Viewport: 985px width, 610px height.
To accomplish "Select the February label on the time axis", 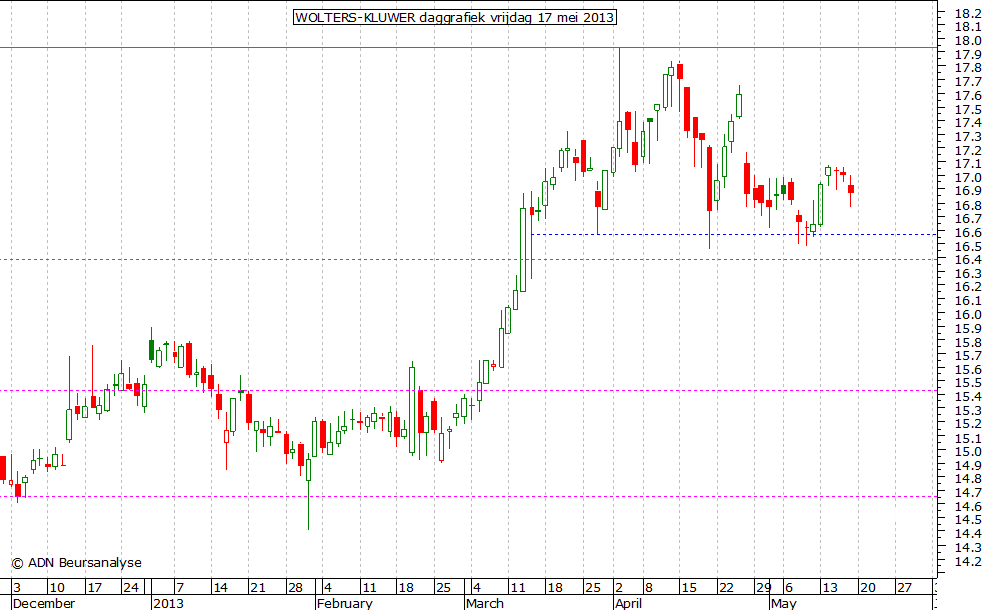I will point(344,603).
